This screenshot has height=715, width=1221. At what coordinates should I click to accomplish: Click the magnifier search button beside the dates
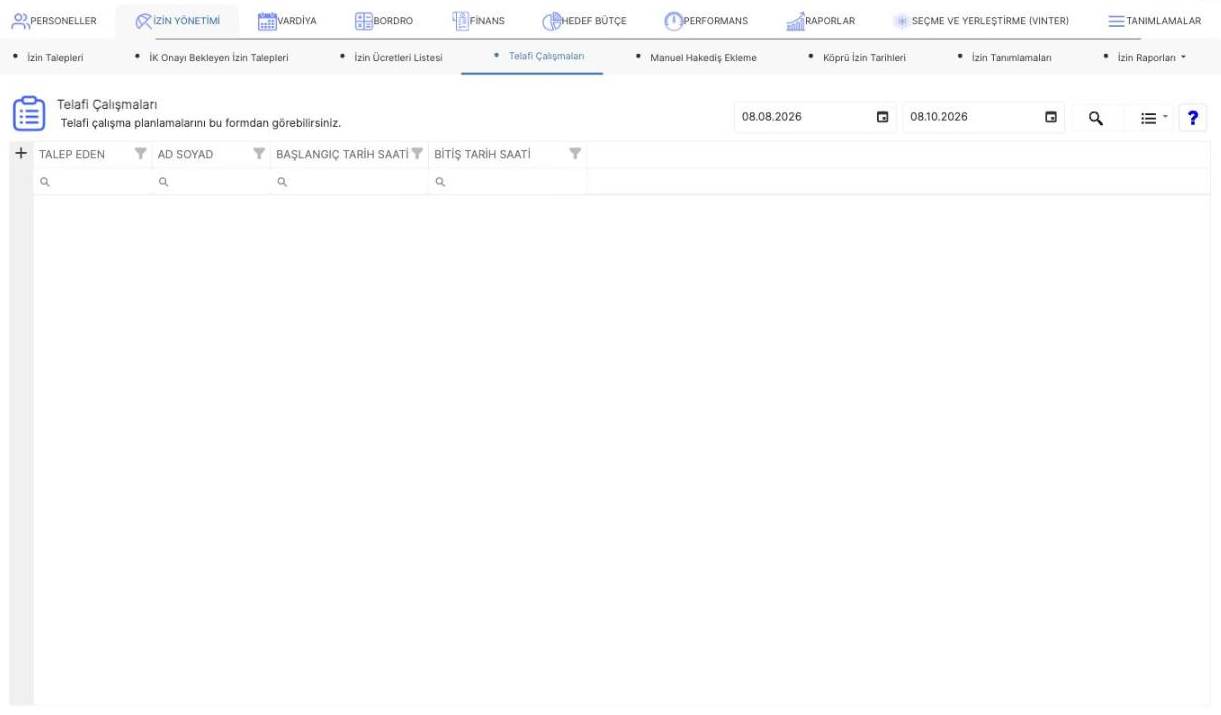1095,118
